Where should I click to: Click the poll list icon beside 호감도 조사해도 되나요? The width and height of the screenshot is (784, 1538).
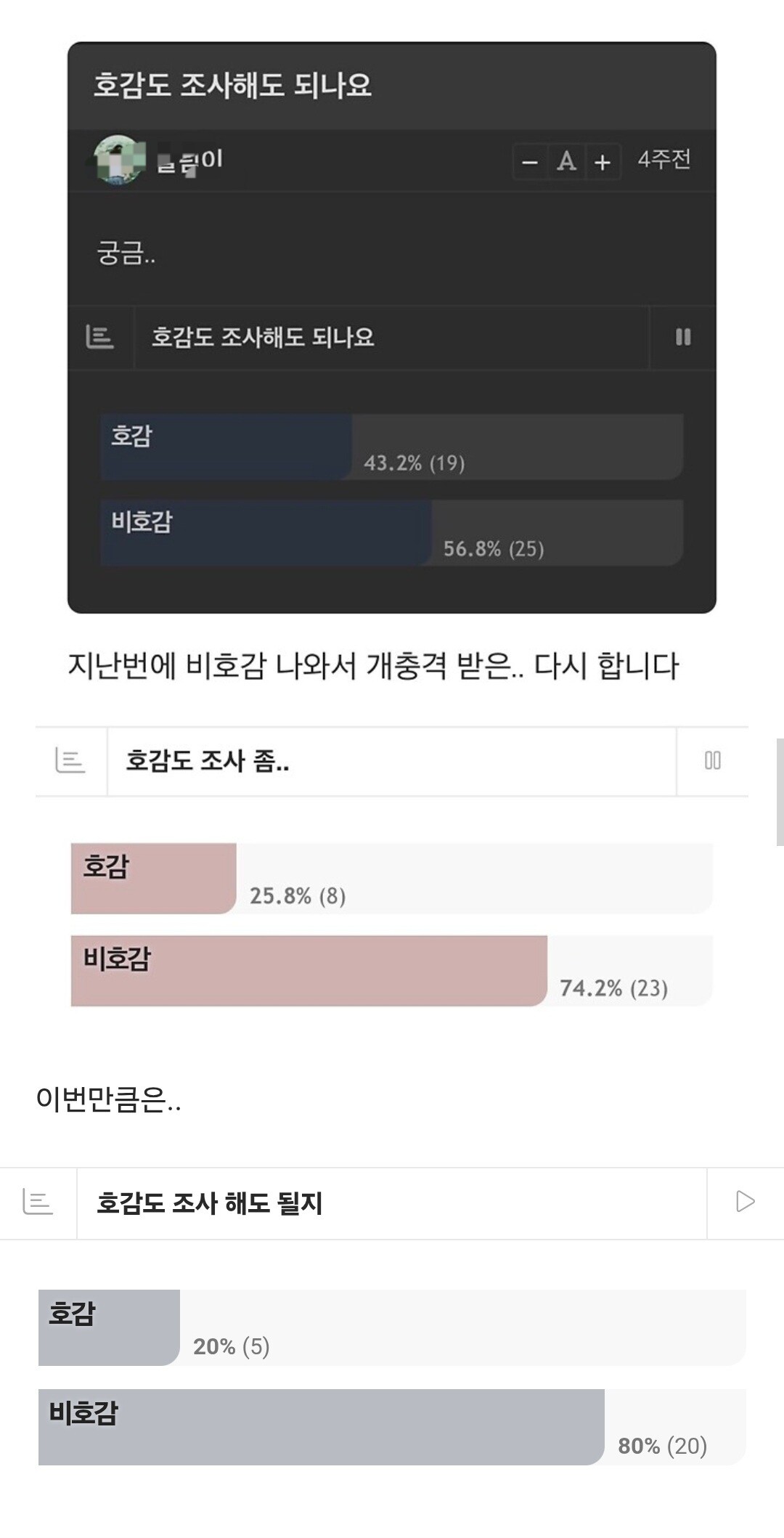click(x=99, y=337)
